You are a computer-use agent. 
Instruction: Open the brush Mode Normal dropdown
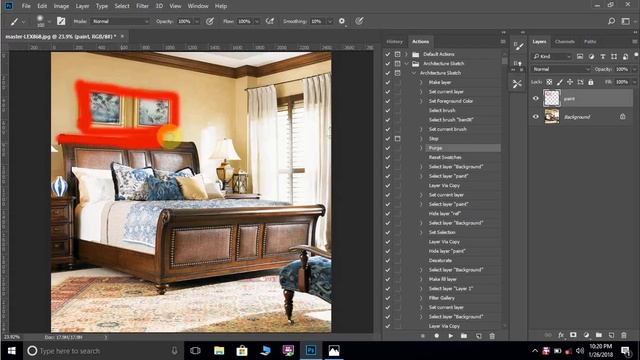pyautogui.click(x=120, y=21)
